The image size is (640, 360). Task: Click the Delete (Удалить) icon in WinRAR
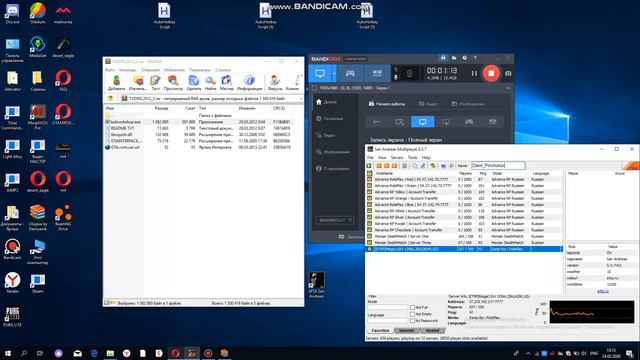tap(194, 82)
